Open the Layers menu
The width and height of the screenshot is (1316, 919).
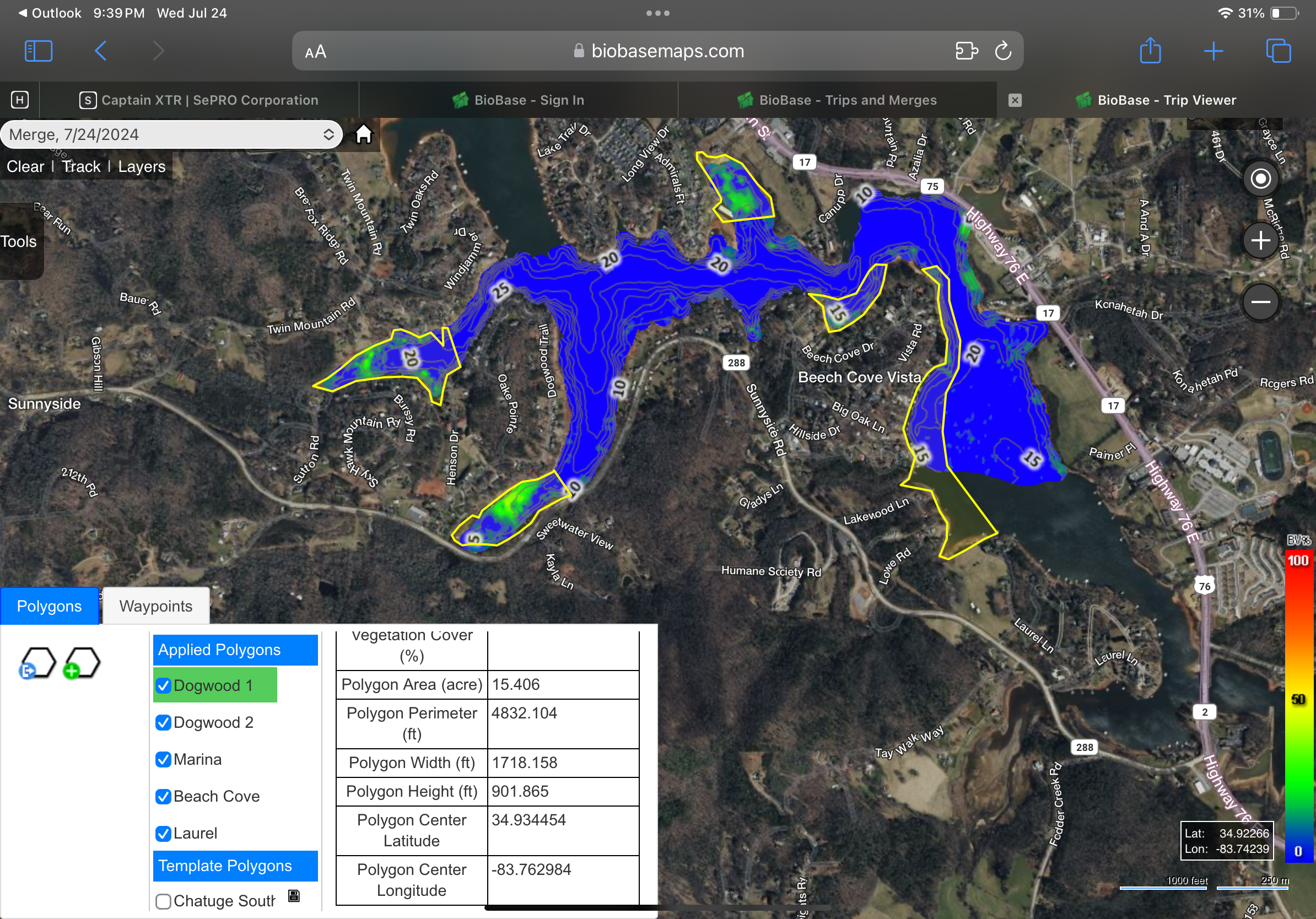[x=142, y=167]
